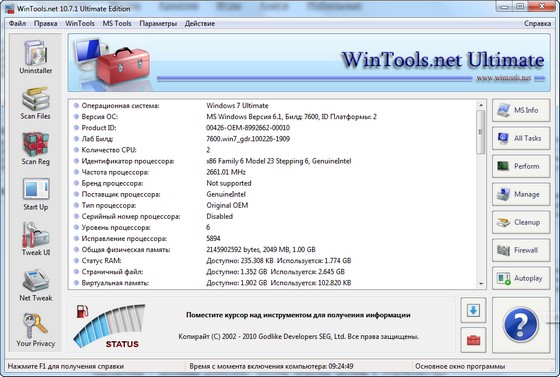Select the Start Up manager icon
This screenshot has width=560, height=377.
click(x=36, y=194)
